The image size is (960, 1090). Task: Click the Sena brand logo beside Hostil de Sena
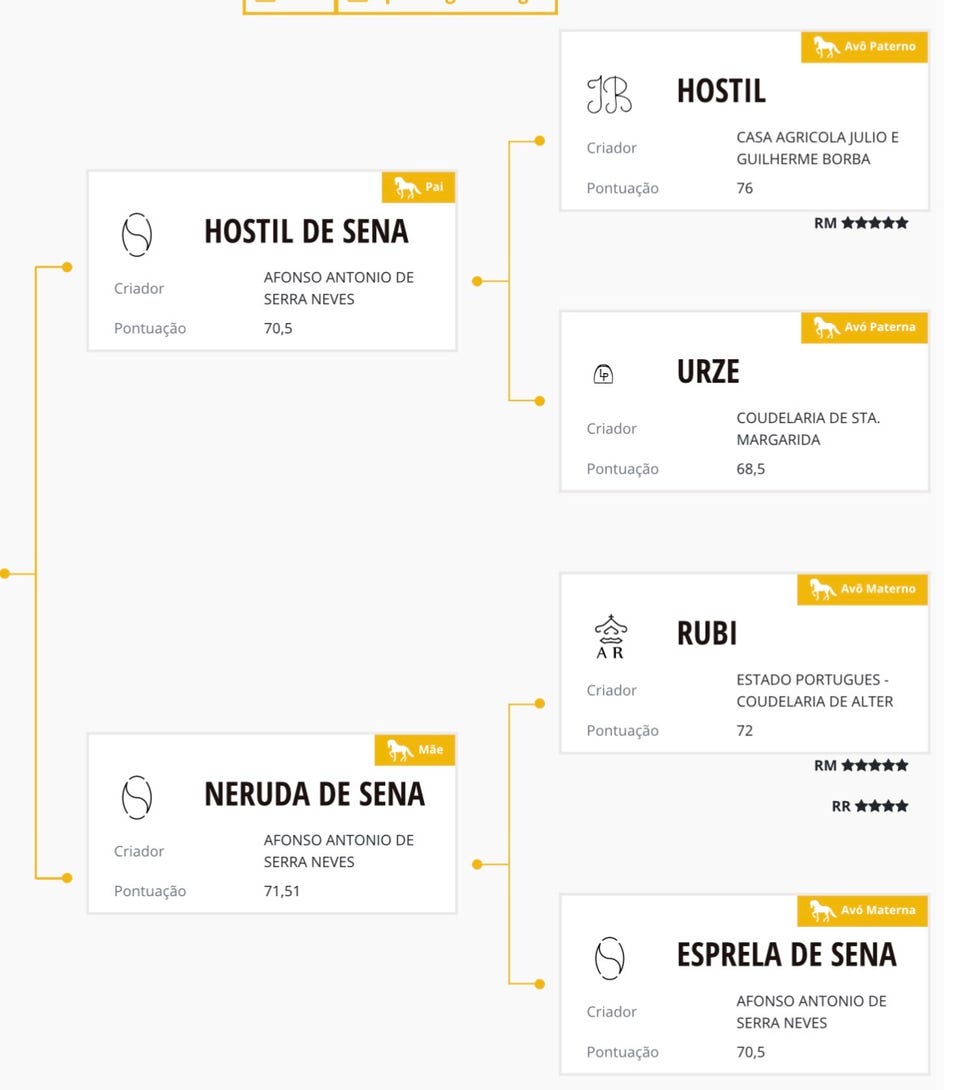[x=137, y=235]
